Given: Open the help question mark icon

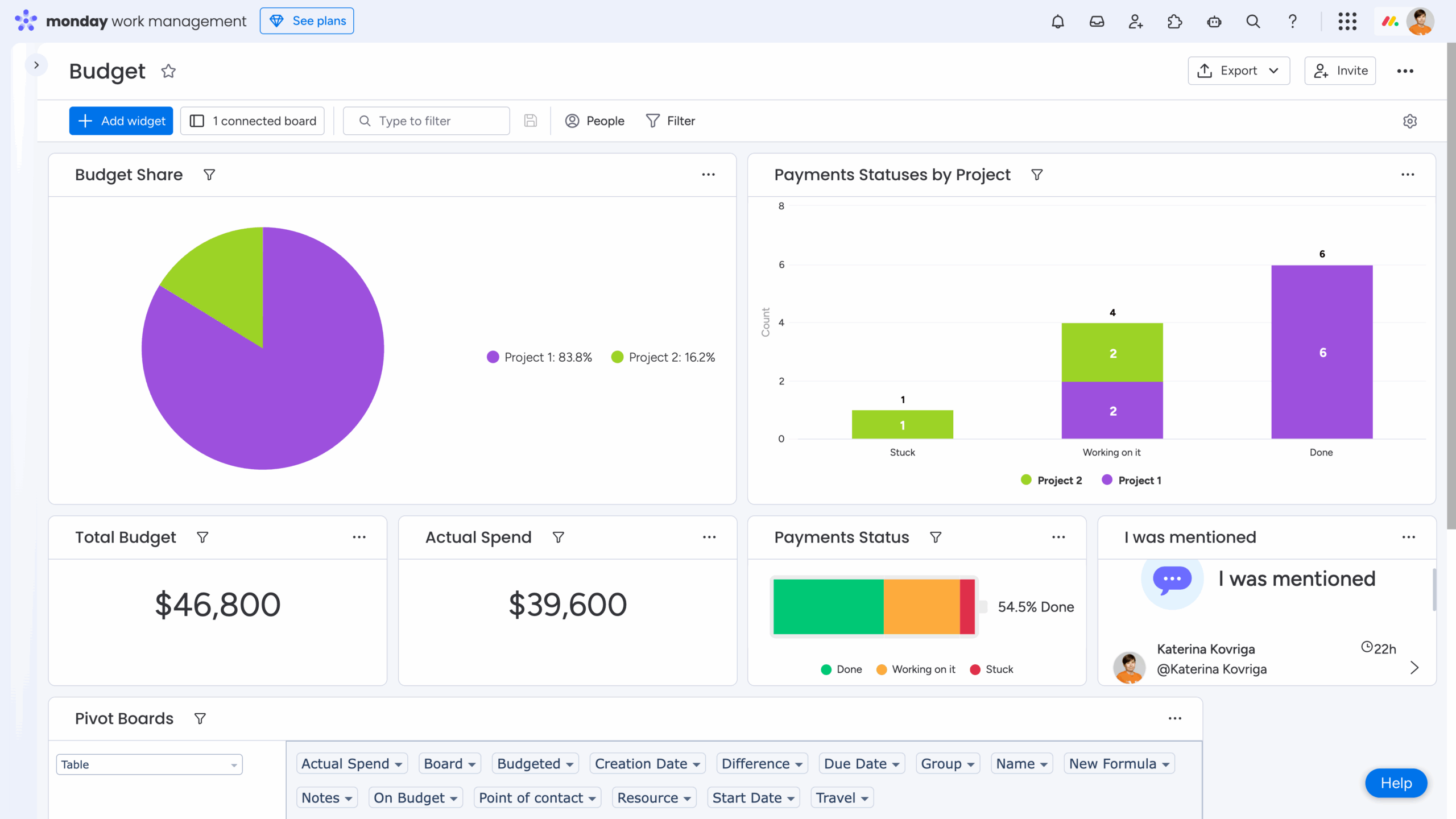Looking at the screenshot, I should [1292, 21].
